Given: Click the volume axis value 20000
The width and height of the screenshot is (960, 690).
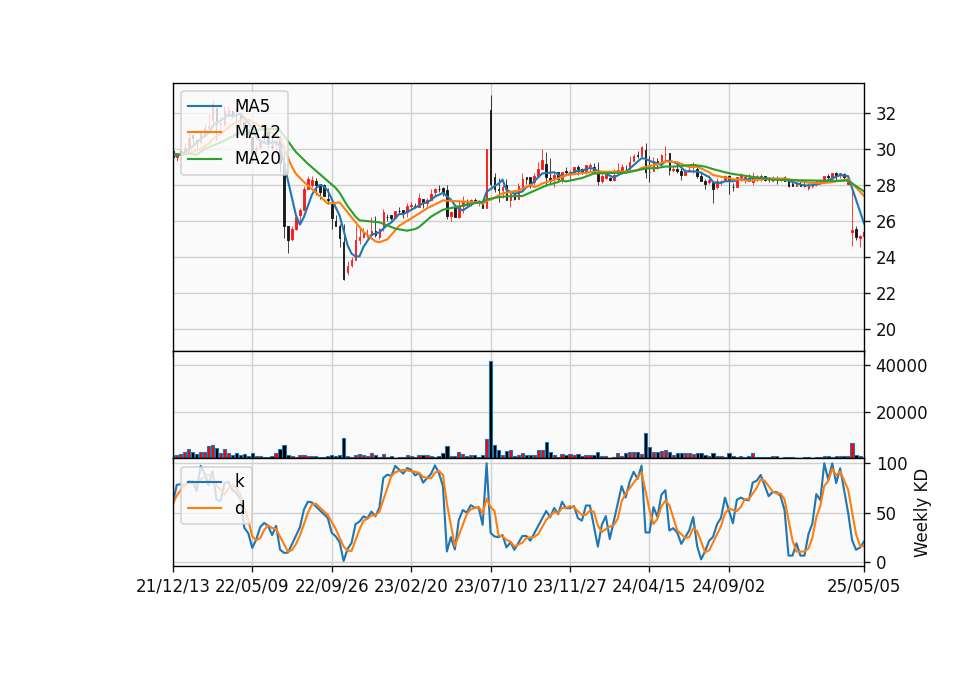Looking at the screenshot, I should coord(901,413).
